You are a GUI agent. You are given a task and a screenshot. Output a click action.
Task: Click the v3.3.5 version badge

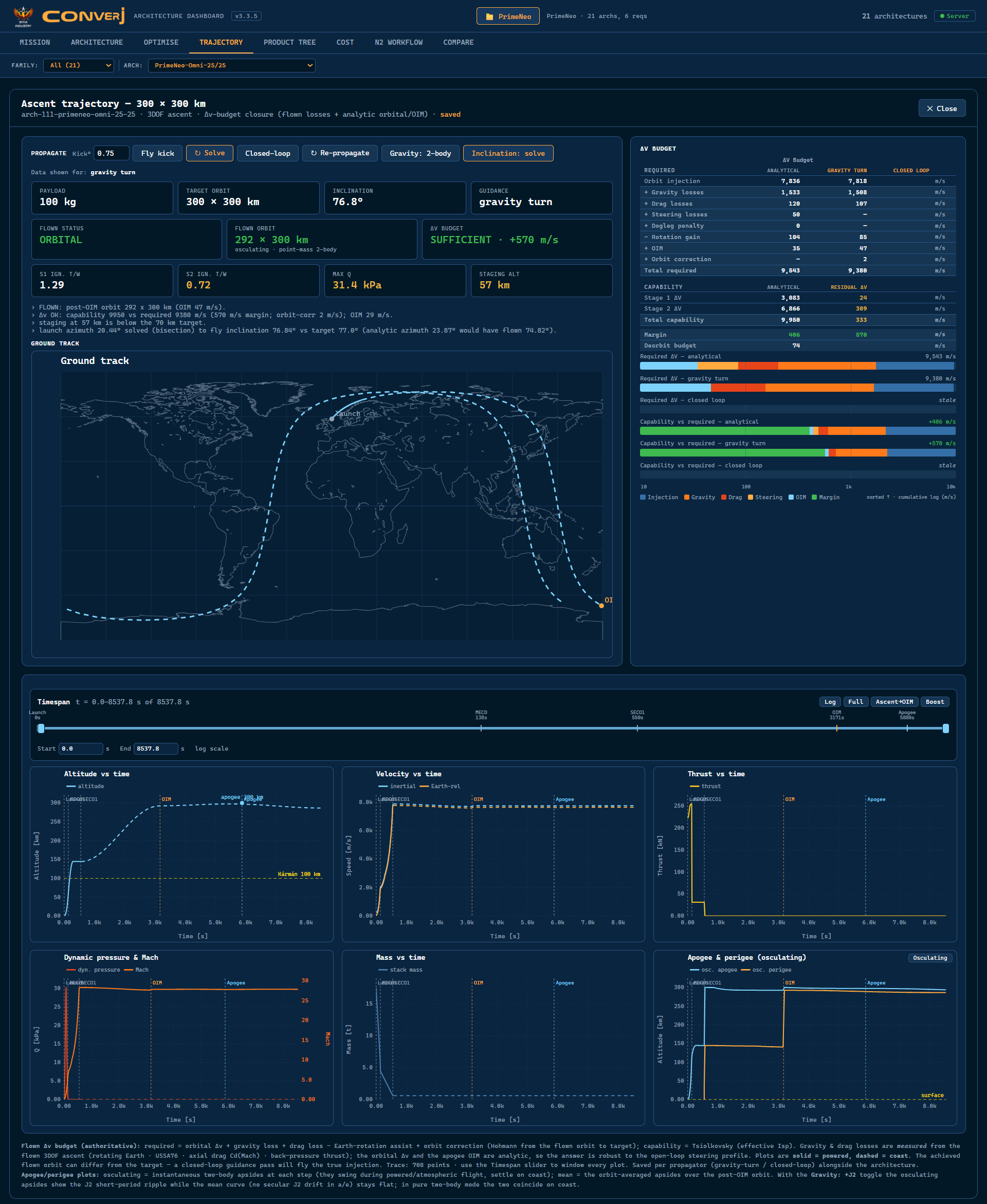click(246, 16)
